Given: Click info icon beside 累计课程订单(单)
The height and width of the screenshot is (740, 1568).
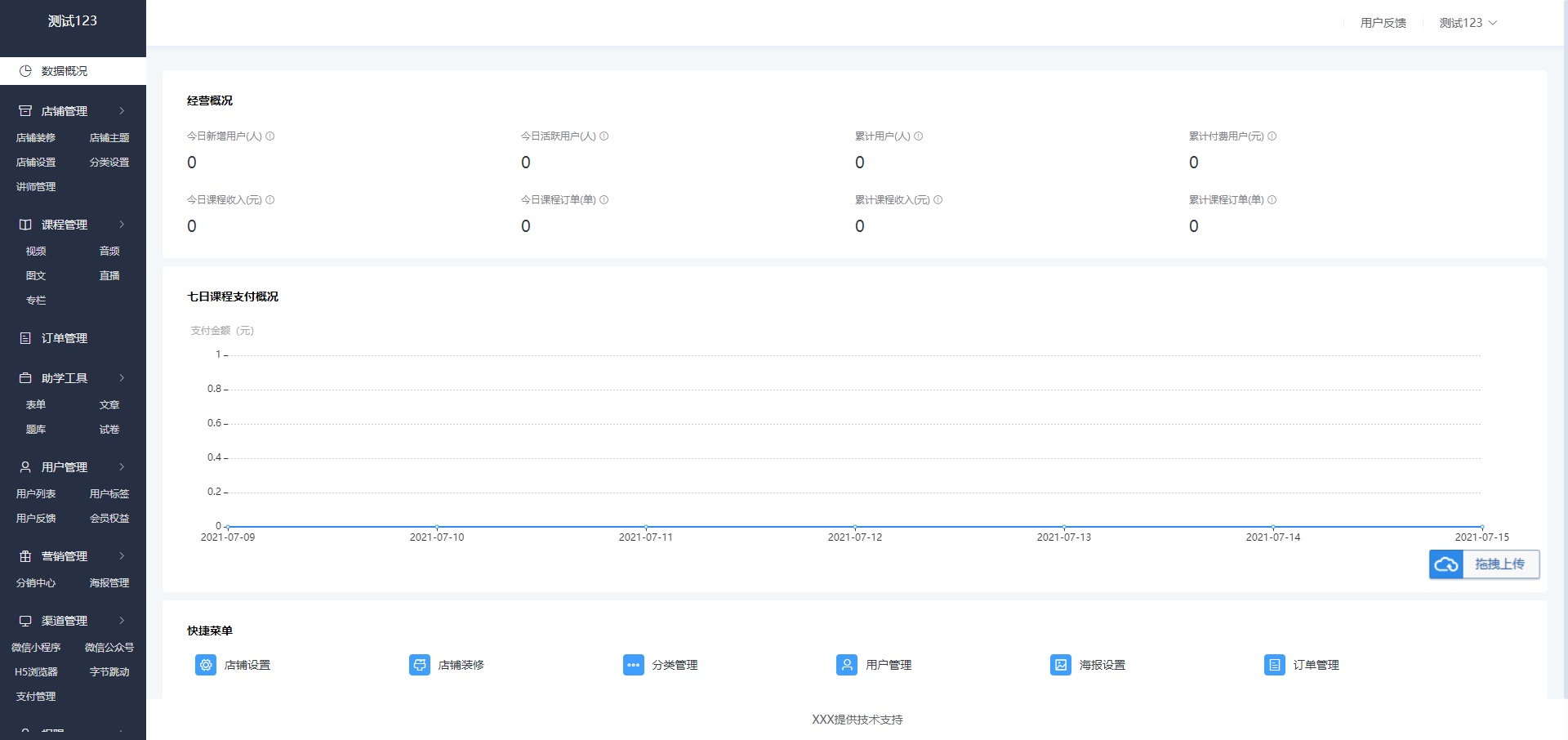Looking at the screenshot, I should [x=1272, y=200].
